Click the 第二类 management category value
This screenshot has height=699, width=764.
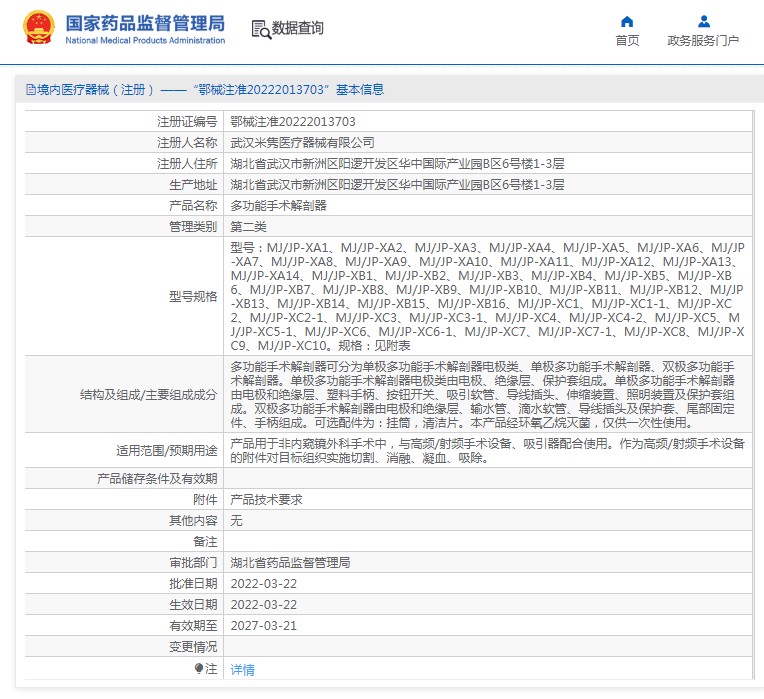point(248,227)
